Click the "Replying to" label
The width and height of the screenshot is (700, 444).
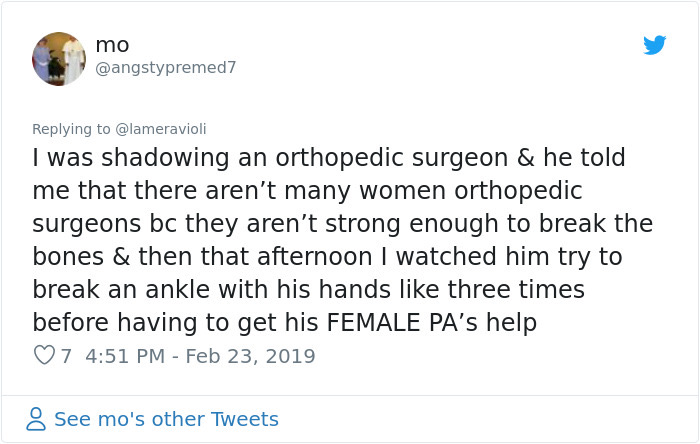click(70, 128)
